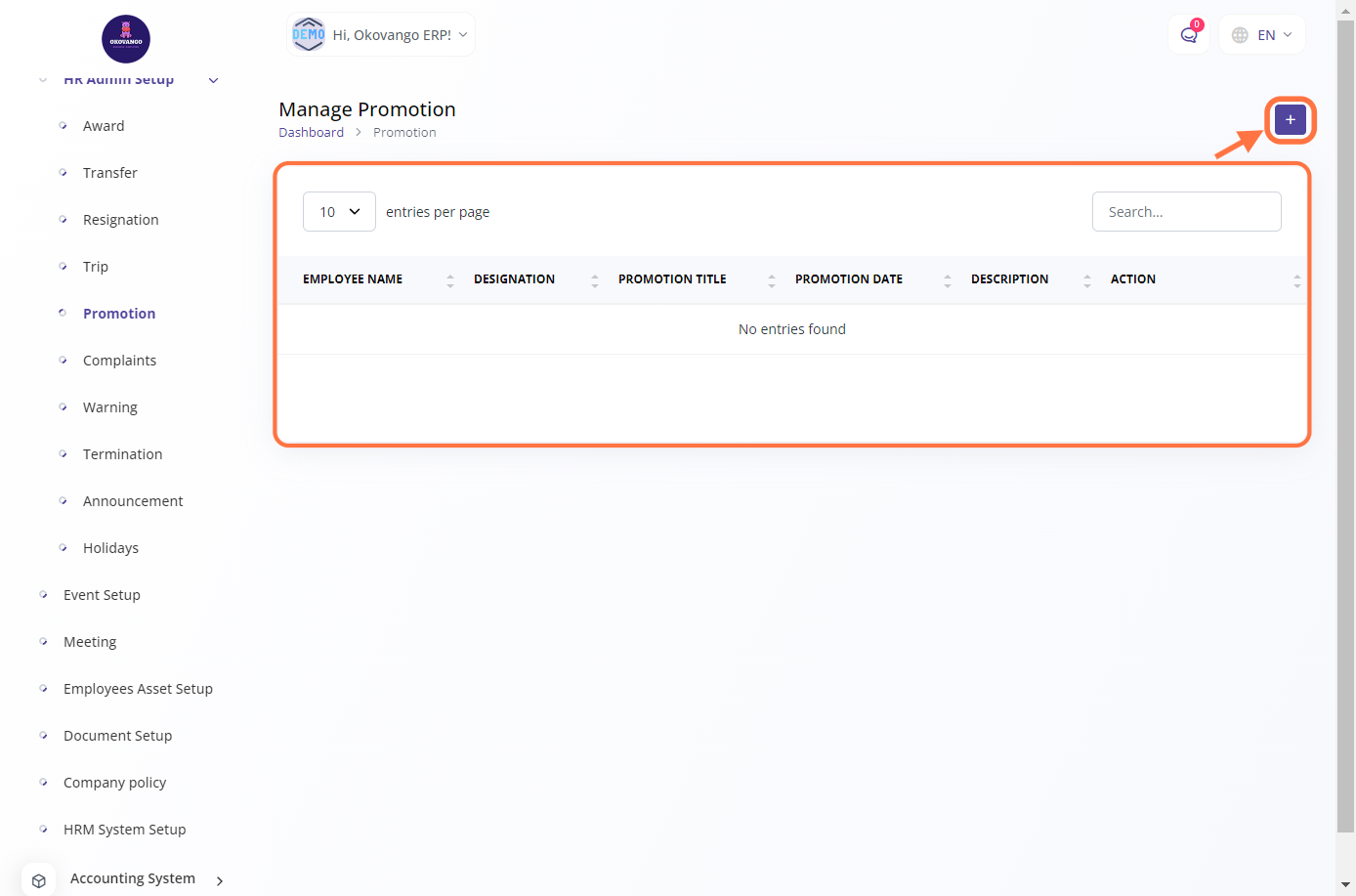1356x896 pixels.
Task: Click the DEMO profile avatar
Action: [309, 35]
